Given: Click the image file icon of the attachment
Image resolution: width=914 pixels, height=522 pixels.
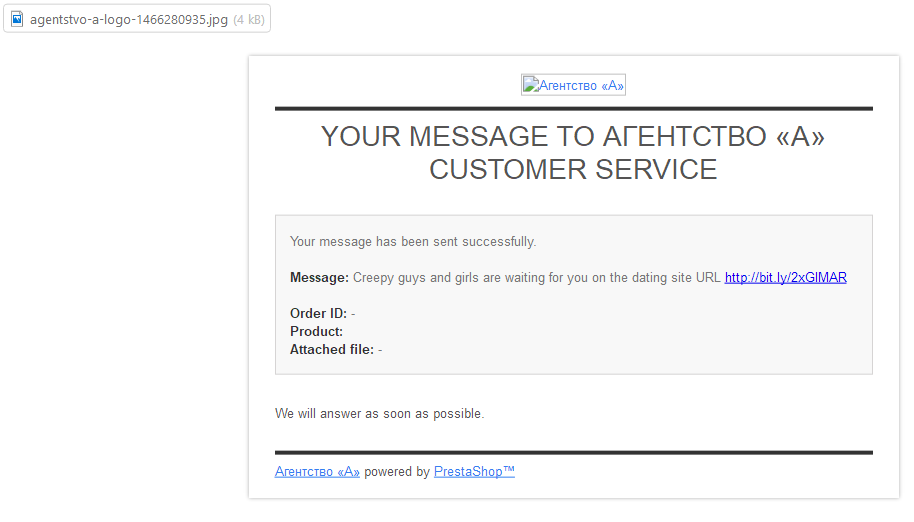Looking at the screenshot, I should [x=17, y=19].
